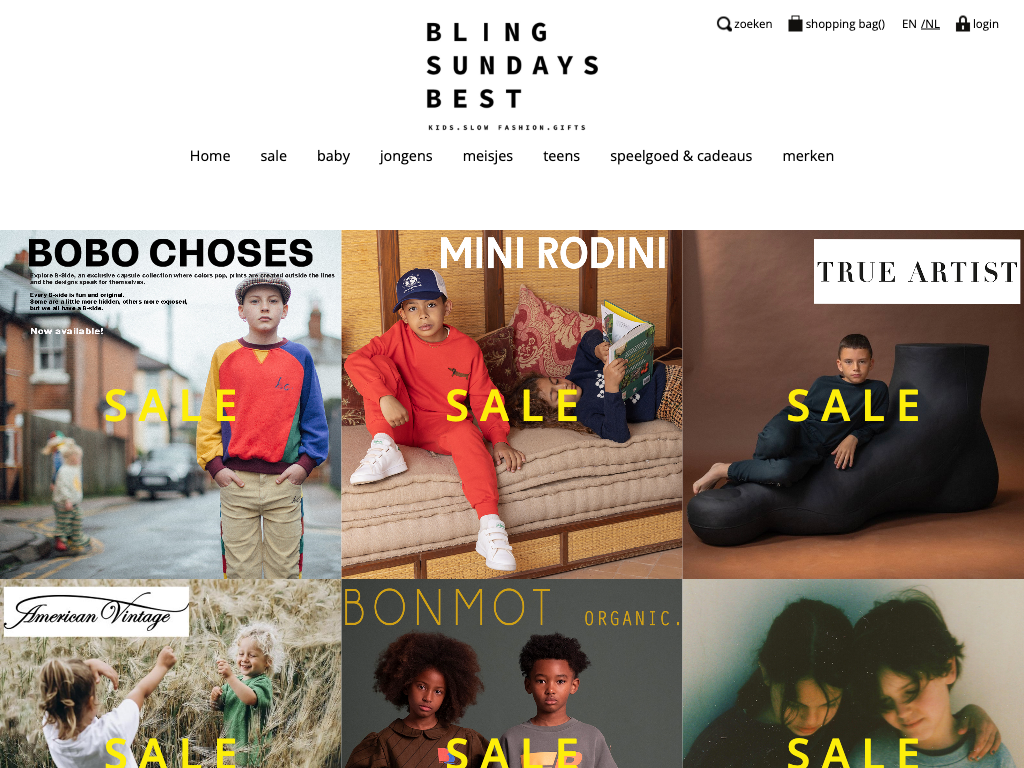Image resolution: width=1024 pixels, height=768 pixels.
Task: Open the shopping bag icon
Action: 795,24
